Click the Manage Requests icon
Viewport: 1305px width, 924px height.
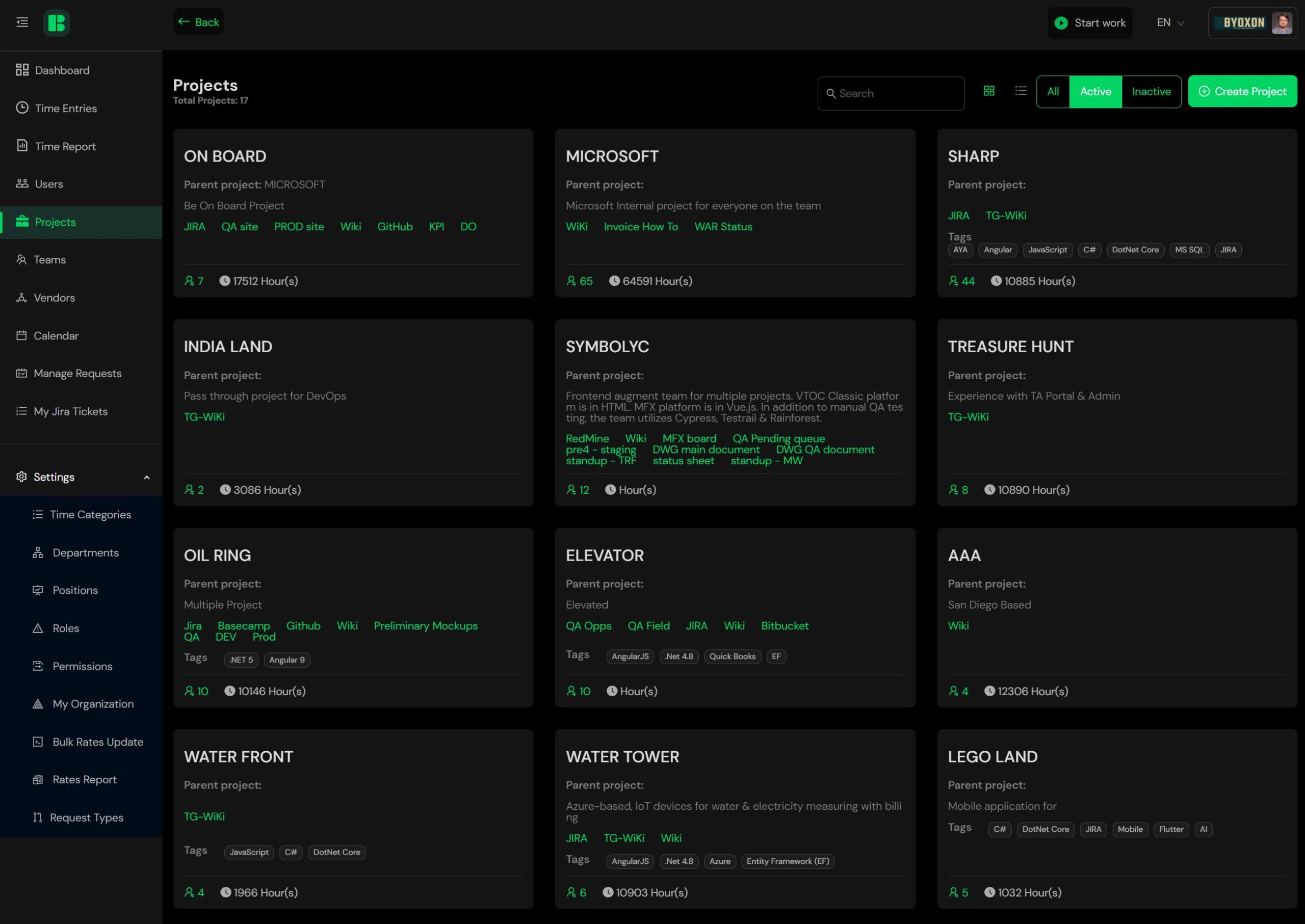coord(21,373)
